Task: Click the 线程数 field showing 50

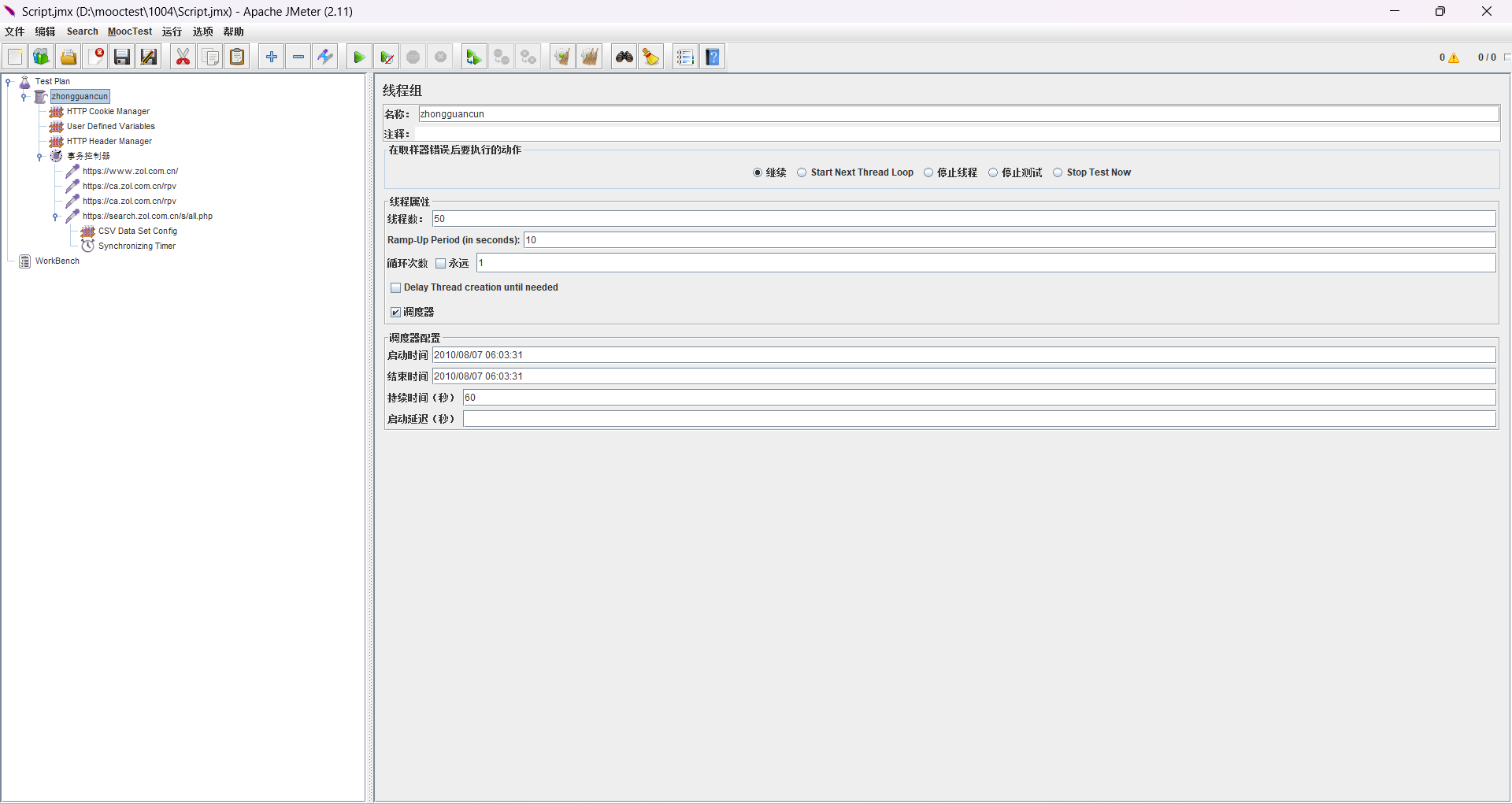Action: click(x=964, y=219)
